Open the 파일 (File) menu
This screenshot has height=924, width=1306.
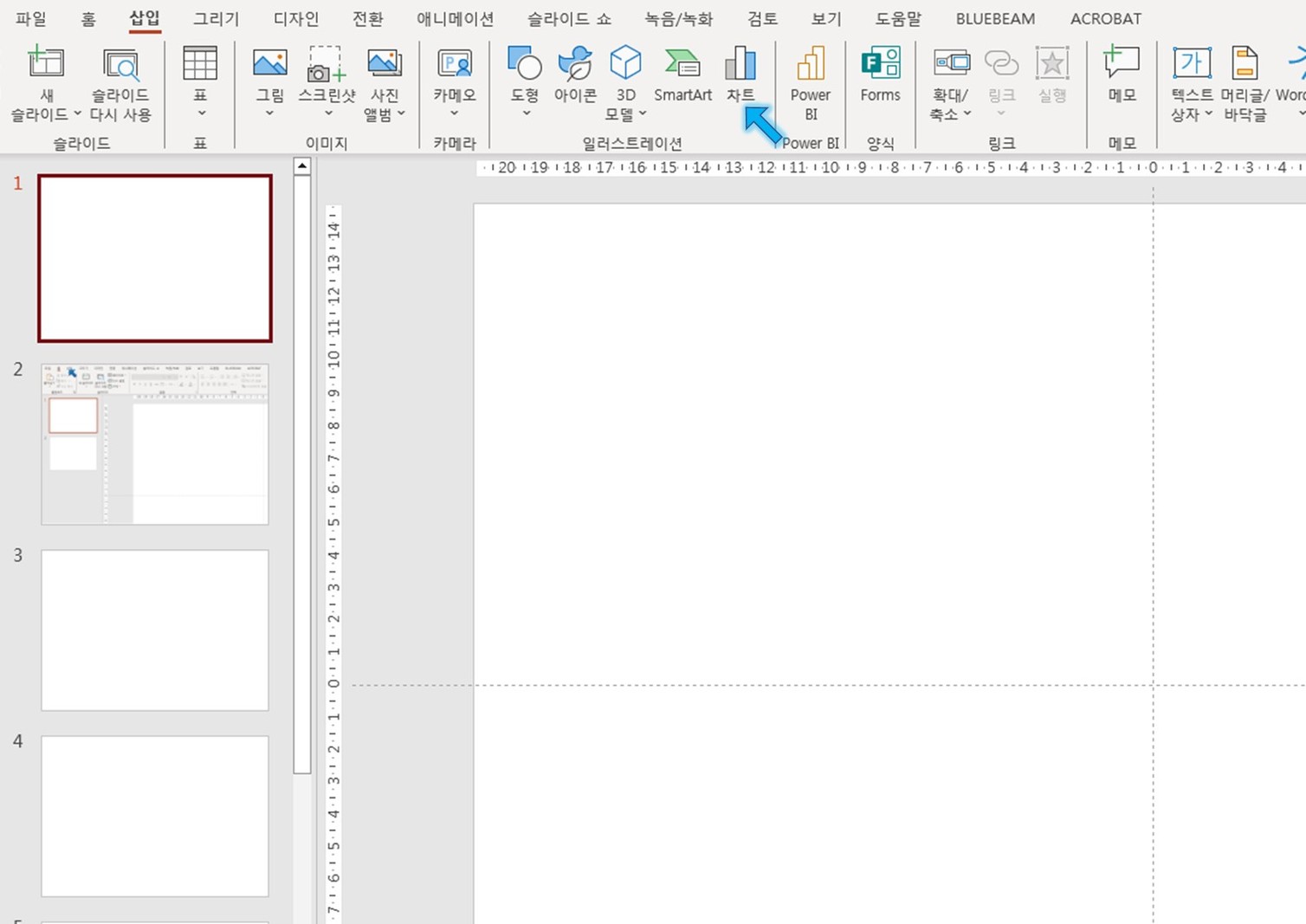pyautogui.click(x=31, y=19)
